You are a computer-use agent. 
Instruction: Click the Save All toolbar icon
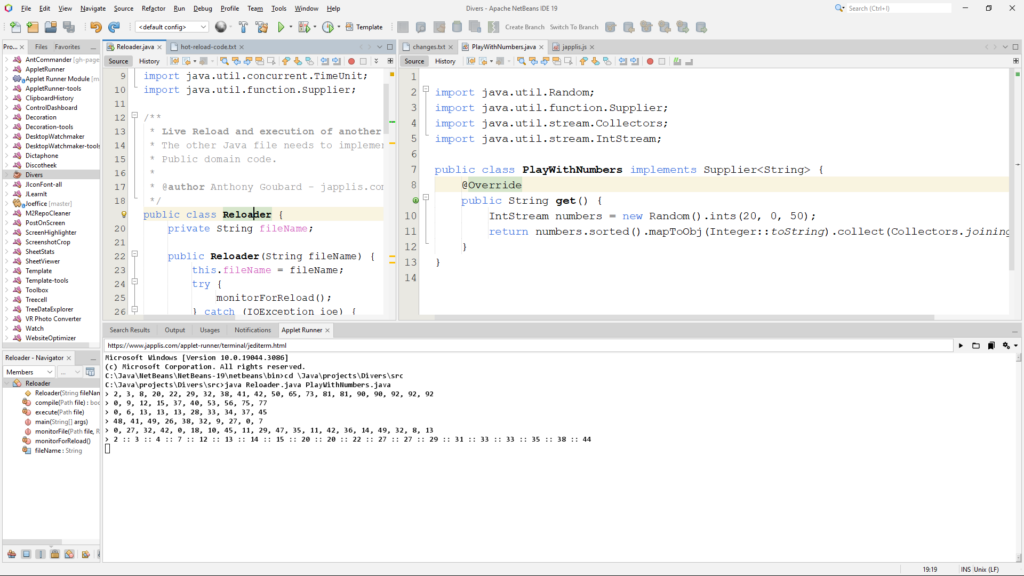point(69,27)
